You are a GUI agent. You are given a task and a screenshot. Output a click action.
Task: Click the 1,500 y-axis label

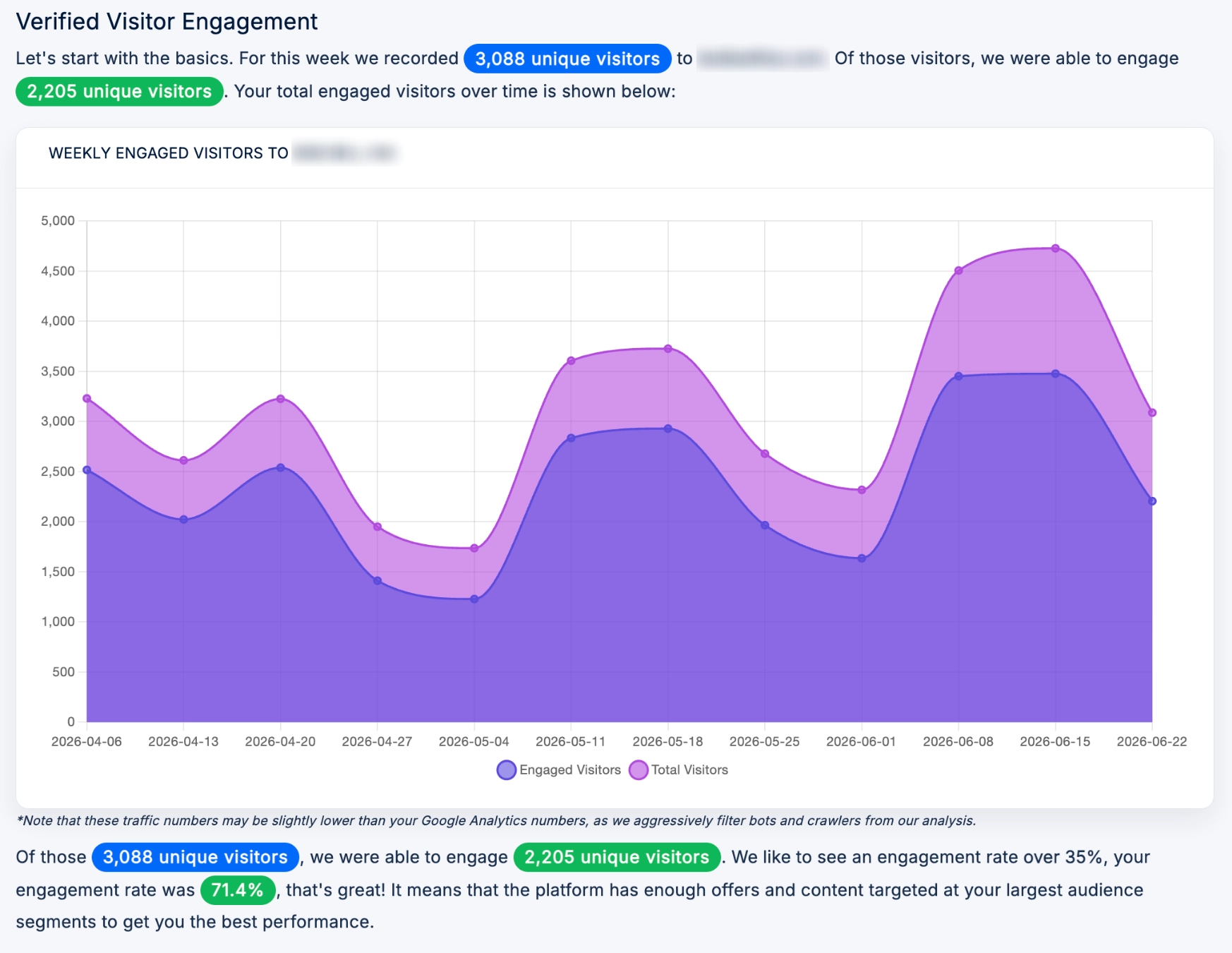[x=58, y=572]
